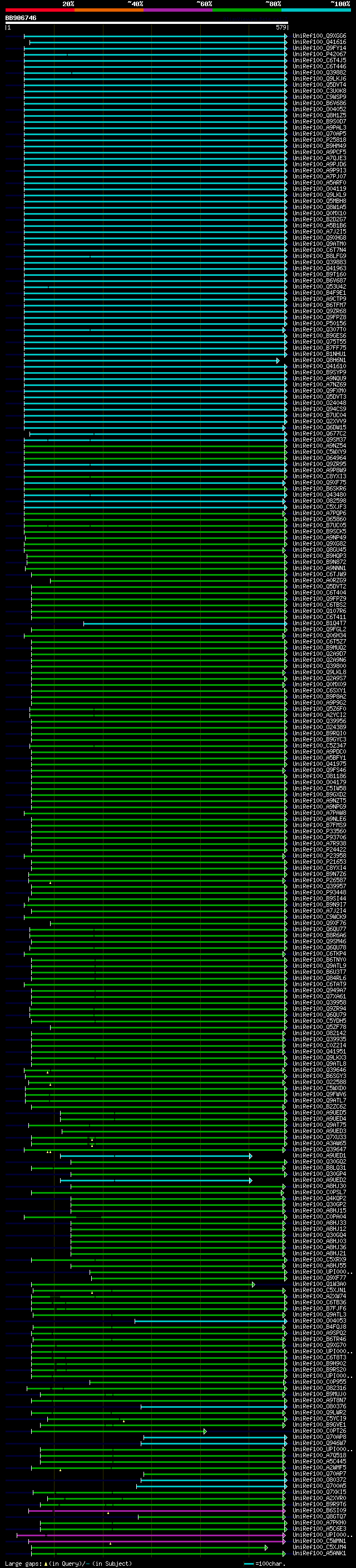Open hit UniRef100_Q30GQ2
Image resolution: width=356 pixels, height=1568 pixels.
319,1161
